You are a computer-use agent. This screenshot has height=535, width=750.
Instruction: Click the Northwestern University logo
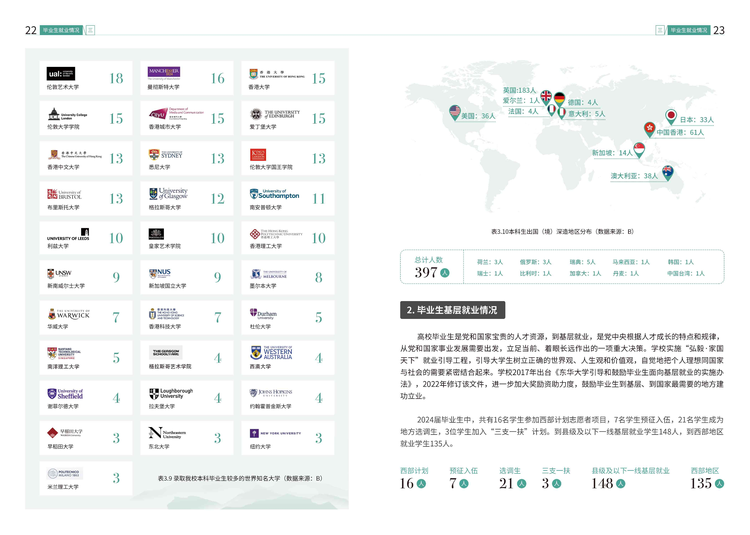tap(167, 433)
